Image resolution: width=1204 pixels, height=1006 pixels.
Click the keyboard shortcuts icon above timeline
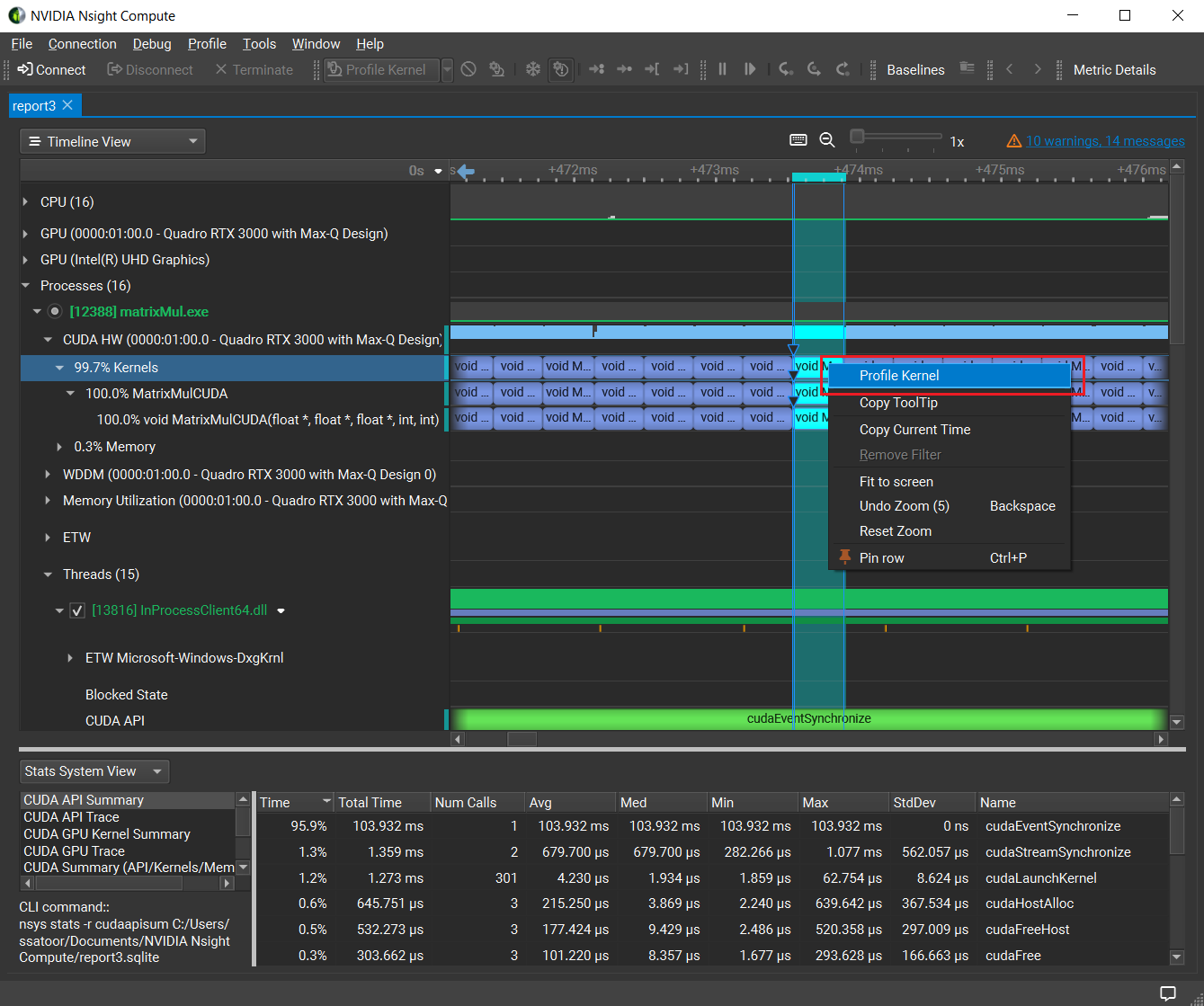click(798, 140)
